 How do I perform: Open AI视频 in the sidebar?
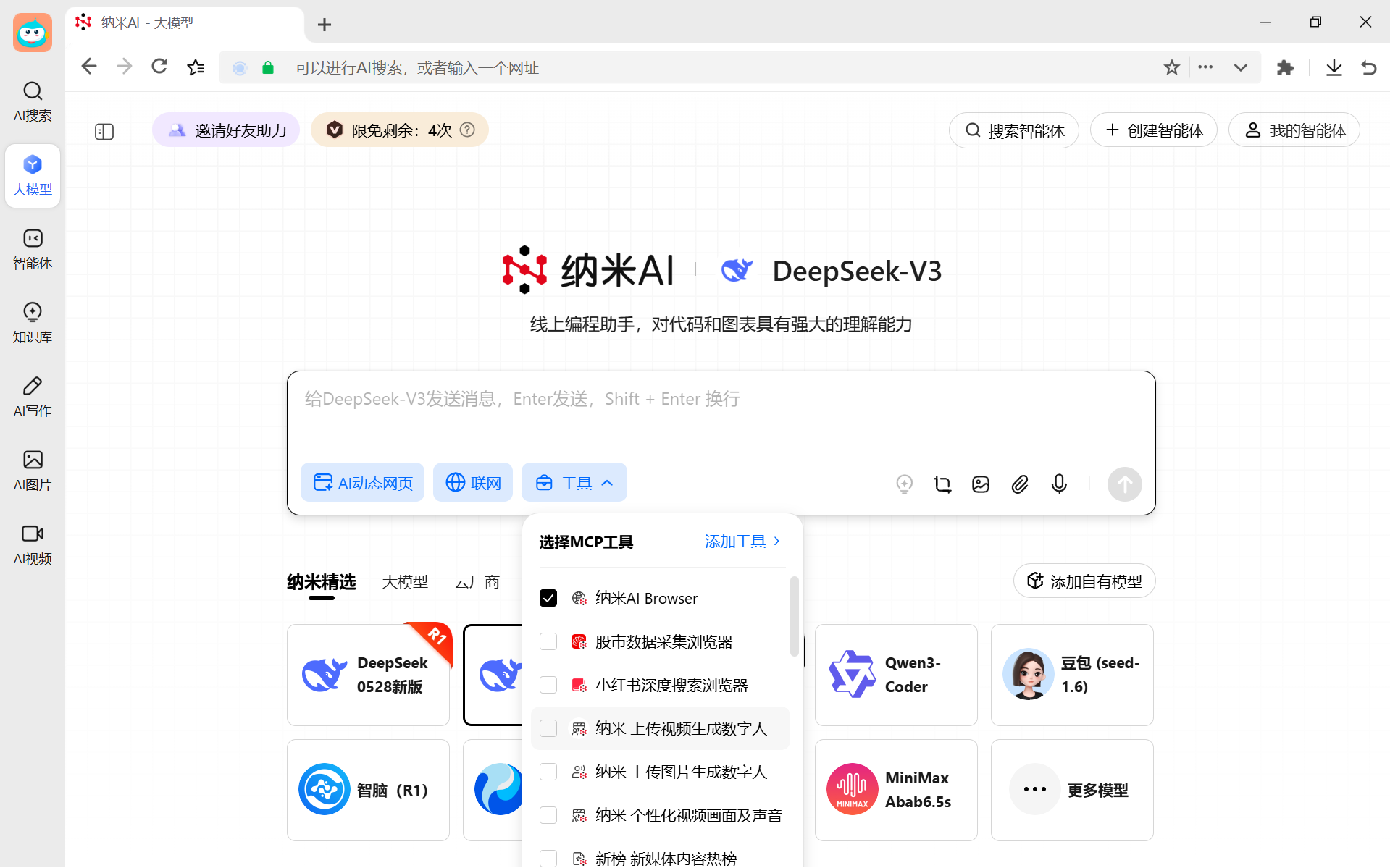(33, 544)
